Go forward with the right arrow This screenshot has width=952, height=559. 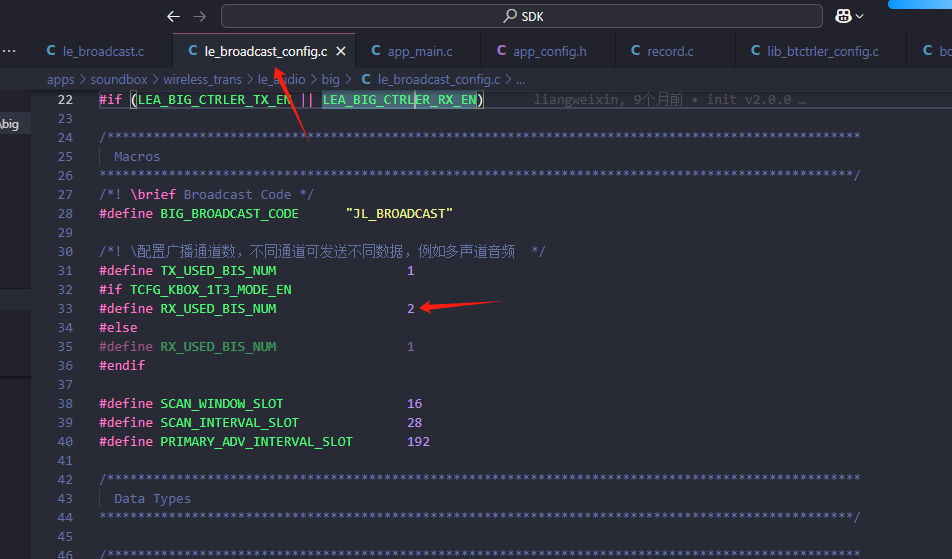[x=199, y=16]
